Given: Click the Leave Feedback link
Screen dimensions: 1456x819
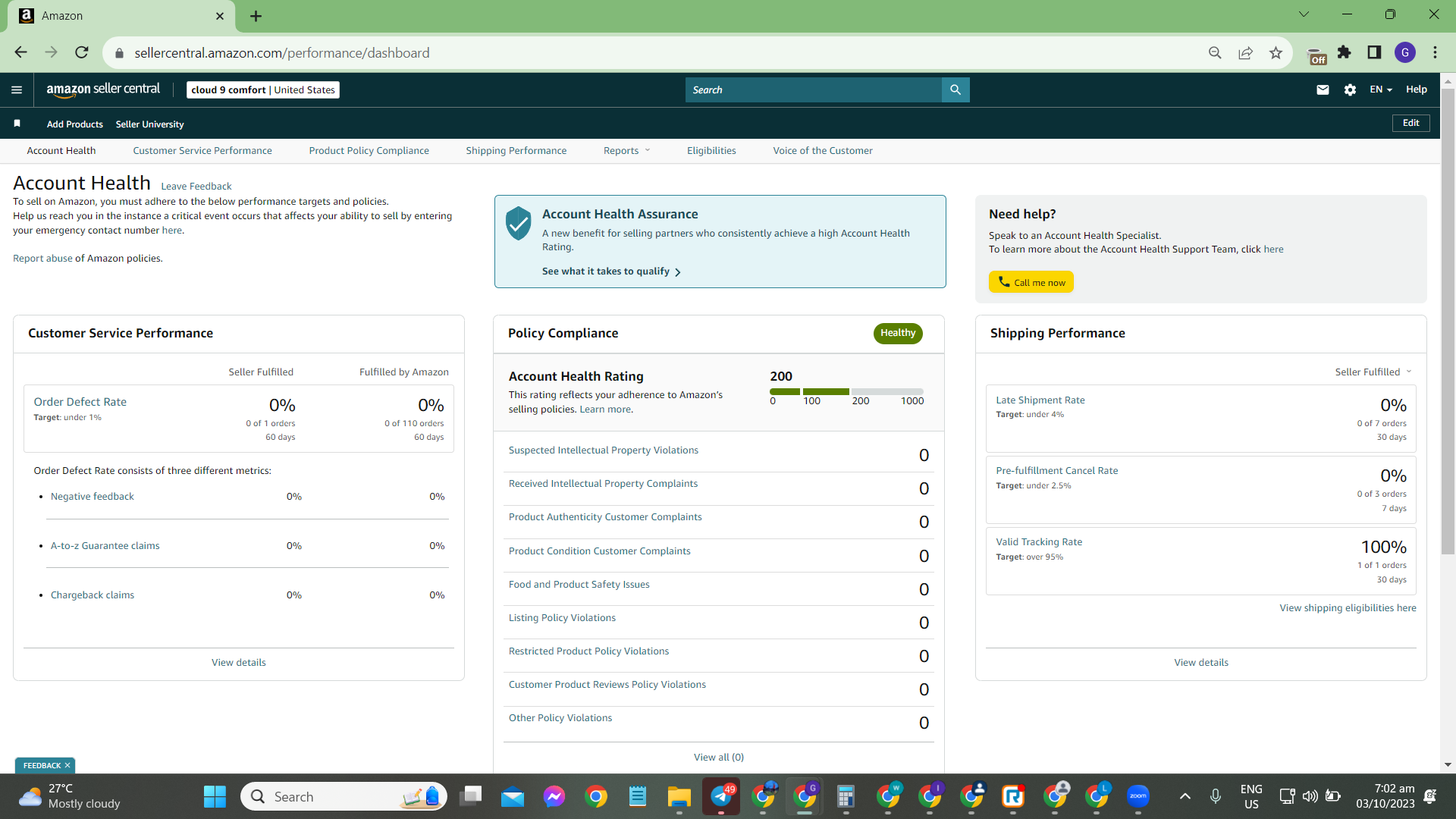Looking at the screenshot, I should [196, 187].
